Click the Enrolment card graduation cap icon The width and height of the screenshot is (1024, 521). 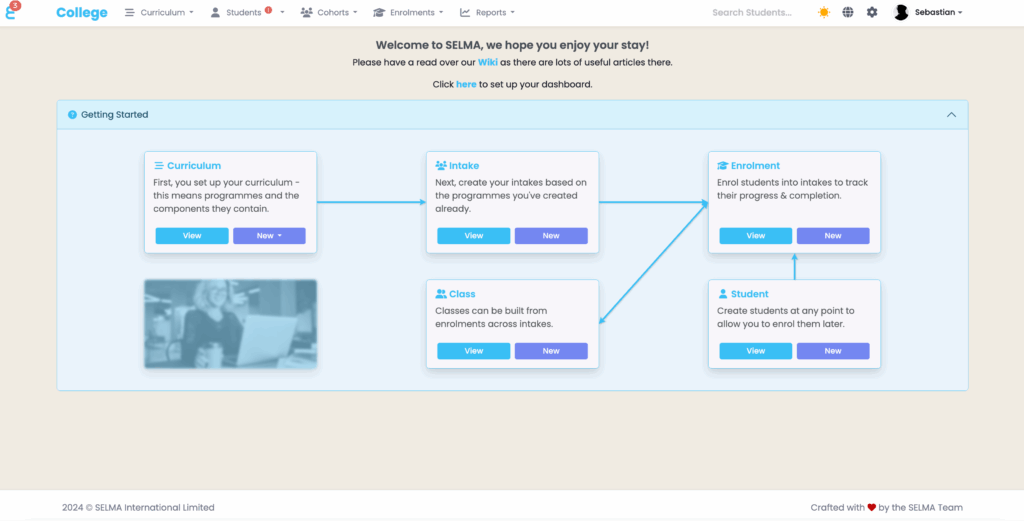(x=723, y=166)
